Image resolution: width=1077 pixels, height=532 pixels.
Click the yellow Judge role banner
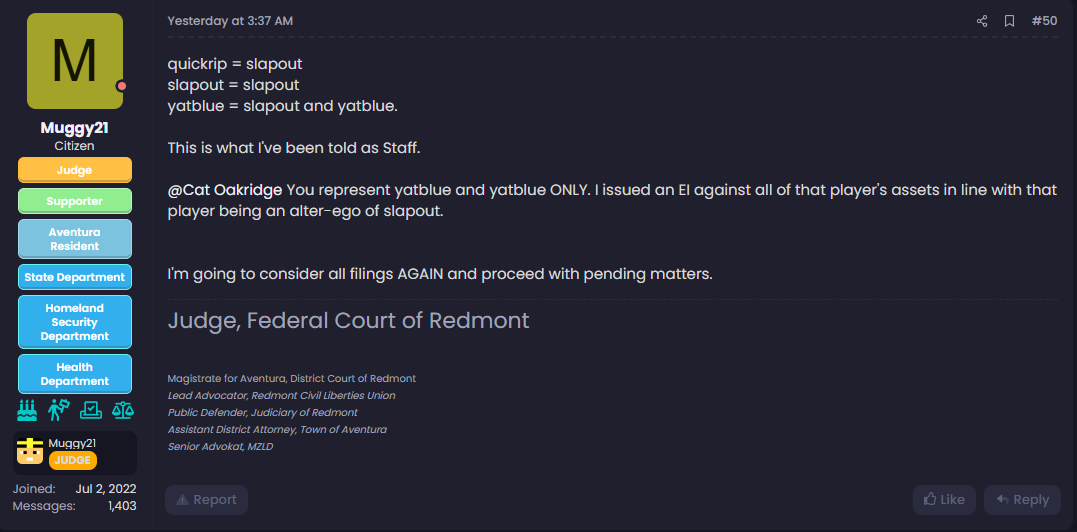75,170
